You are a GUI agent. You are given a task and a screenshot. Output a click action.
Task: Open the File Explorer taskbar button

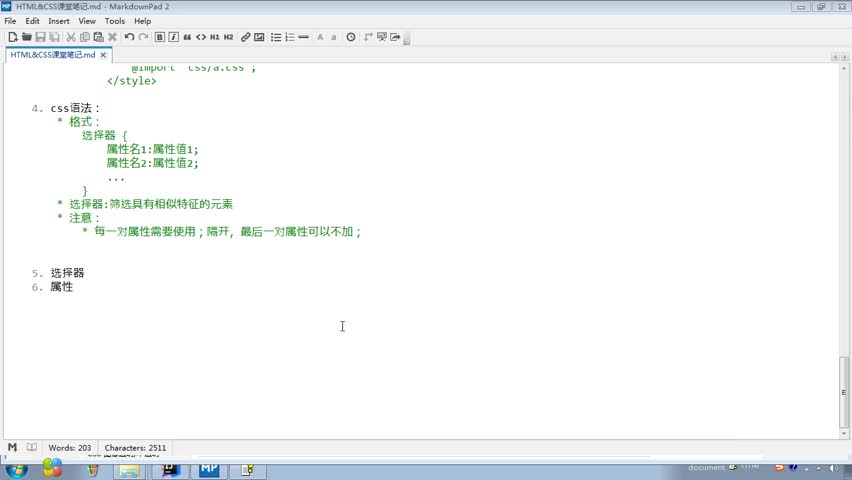click(x=129, y=470)
